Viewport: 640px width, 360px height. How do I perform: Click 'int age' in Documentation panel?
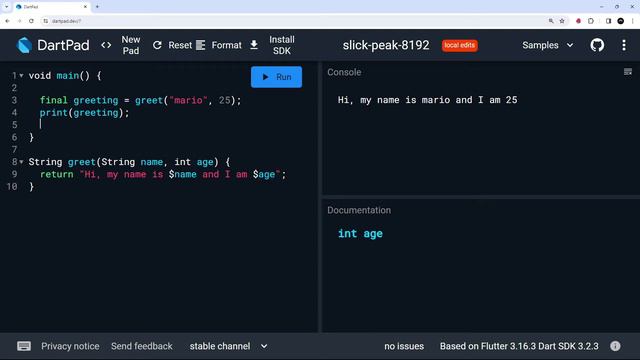point(360,233)
